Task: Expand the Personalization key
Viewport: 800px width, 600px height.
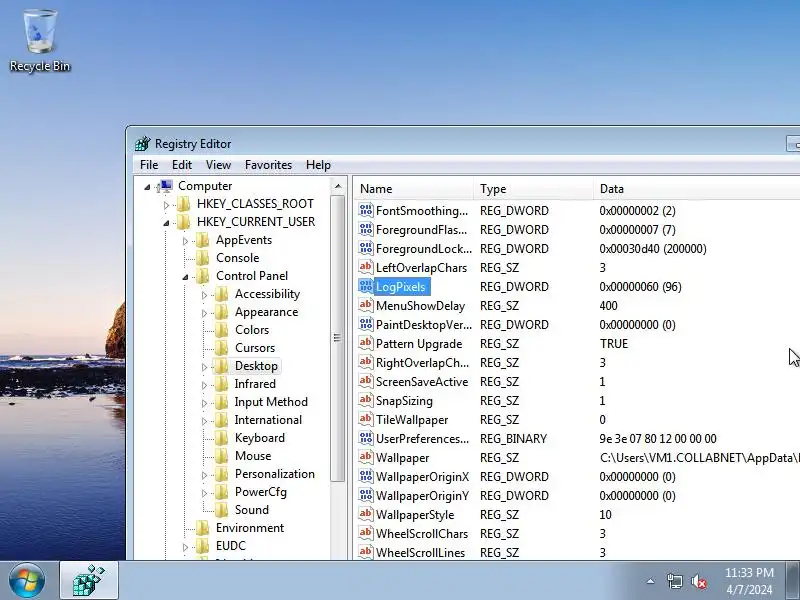Action: click(204, 475)
